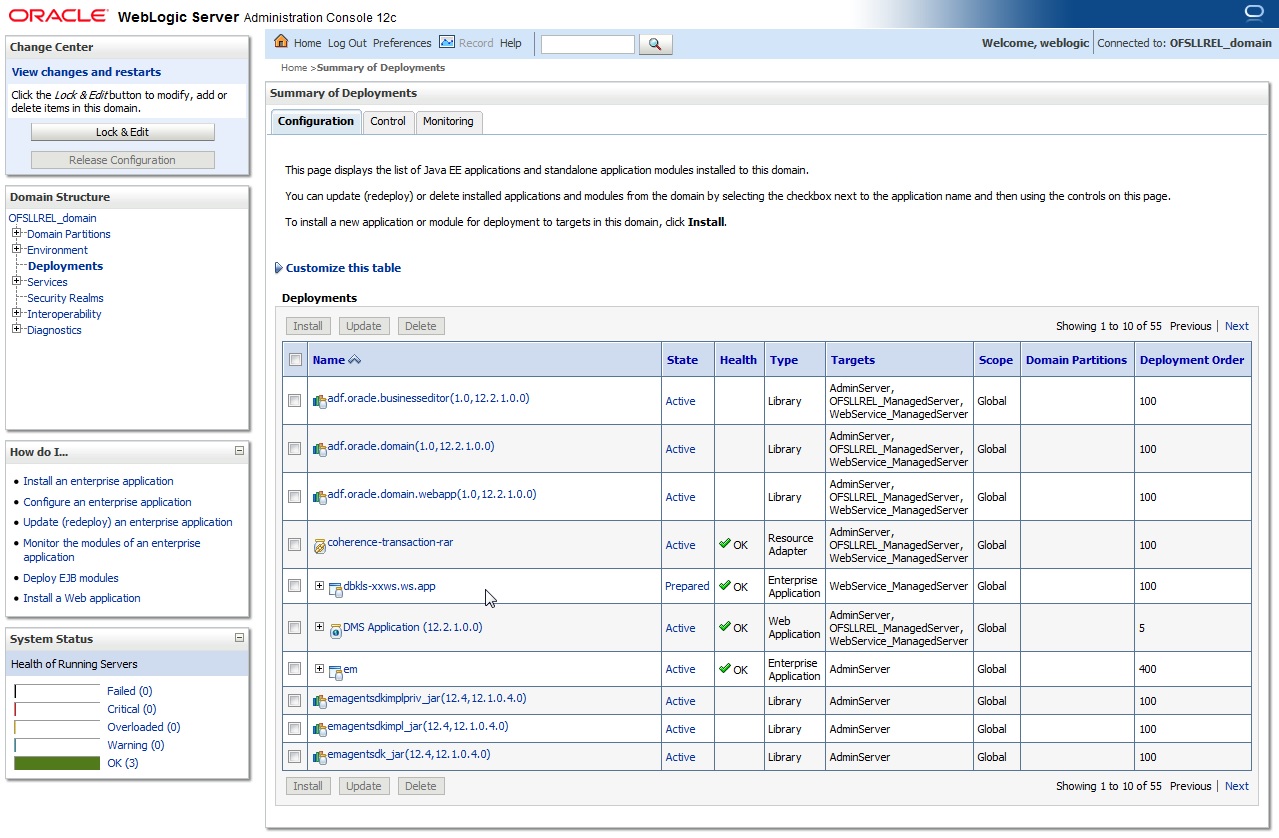Click into the toolbar search input field

[x=588, y=44]
